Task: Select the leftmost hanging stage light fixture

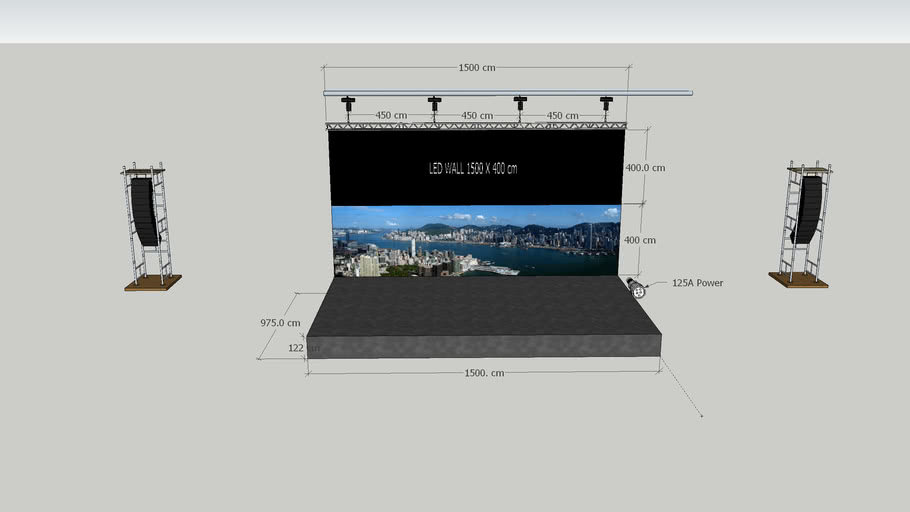Action: click(x=348, y=102)
